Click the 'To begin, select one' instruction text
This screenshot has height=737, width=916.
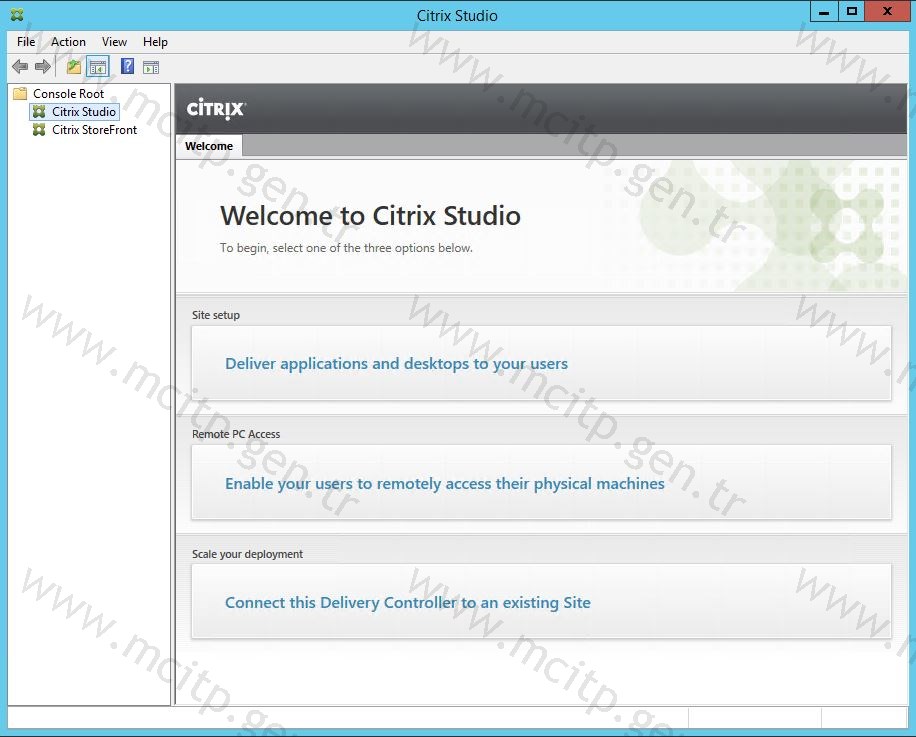346,248
